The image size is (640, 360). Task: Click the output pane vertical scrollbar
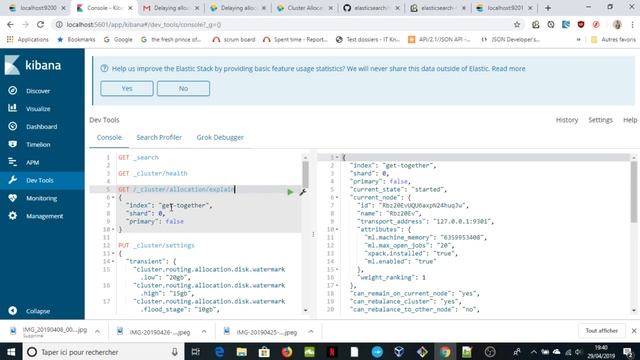(634, 192)
